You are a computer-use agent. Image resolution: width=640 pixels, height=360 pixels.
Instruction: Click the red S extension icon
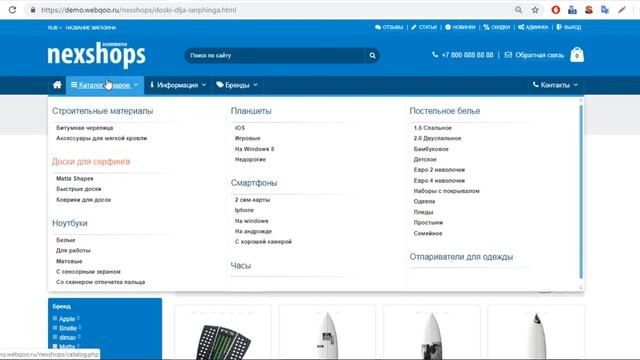[589, 10]
